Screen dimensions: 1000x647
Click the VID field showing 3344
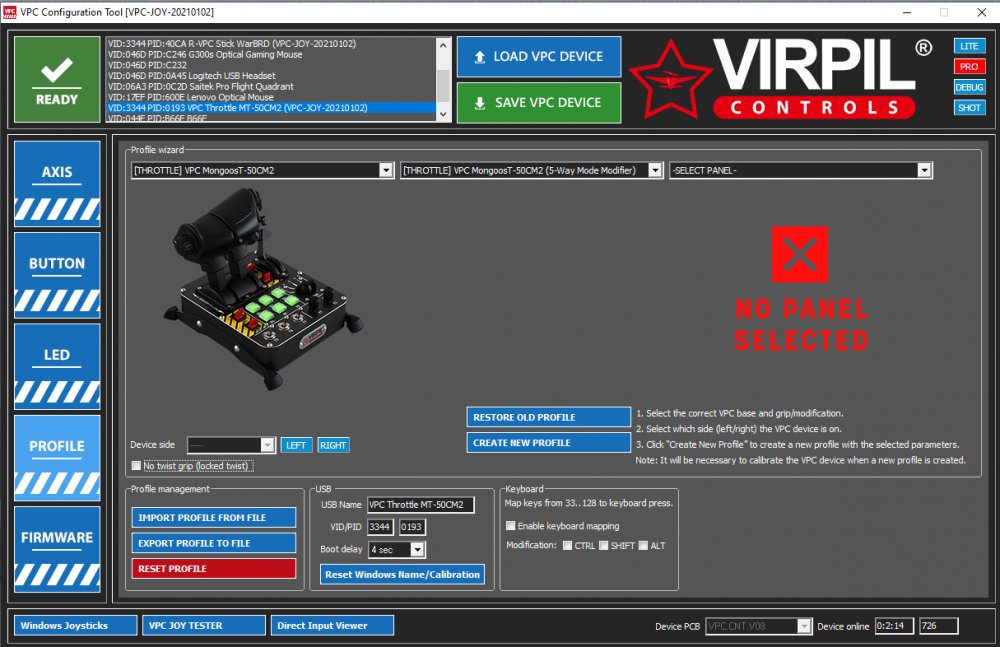pos(380,527)
